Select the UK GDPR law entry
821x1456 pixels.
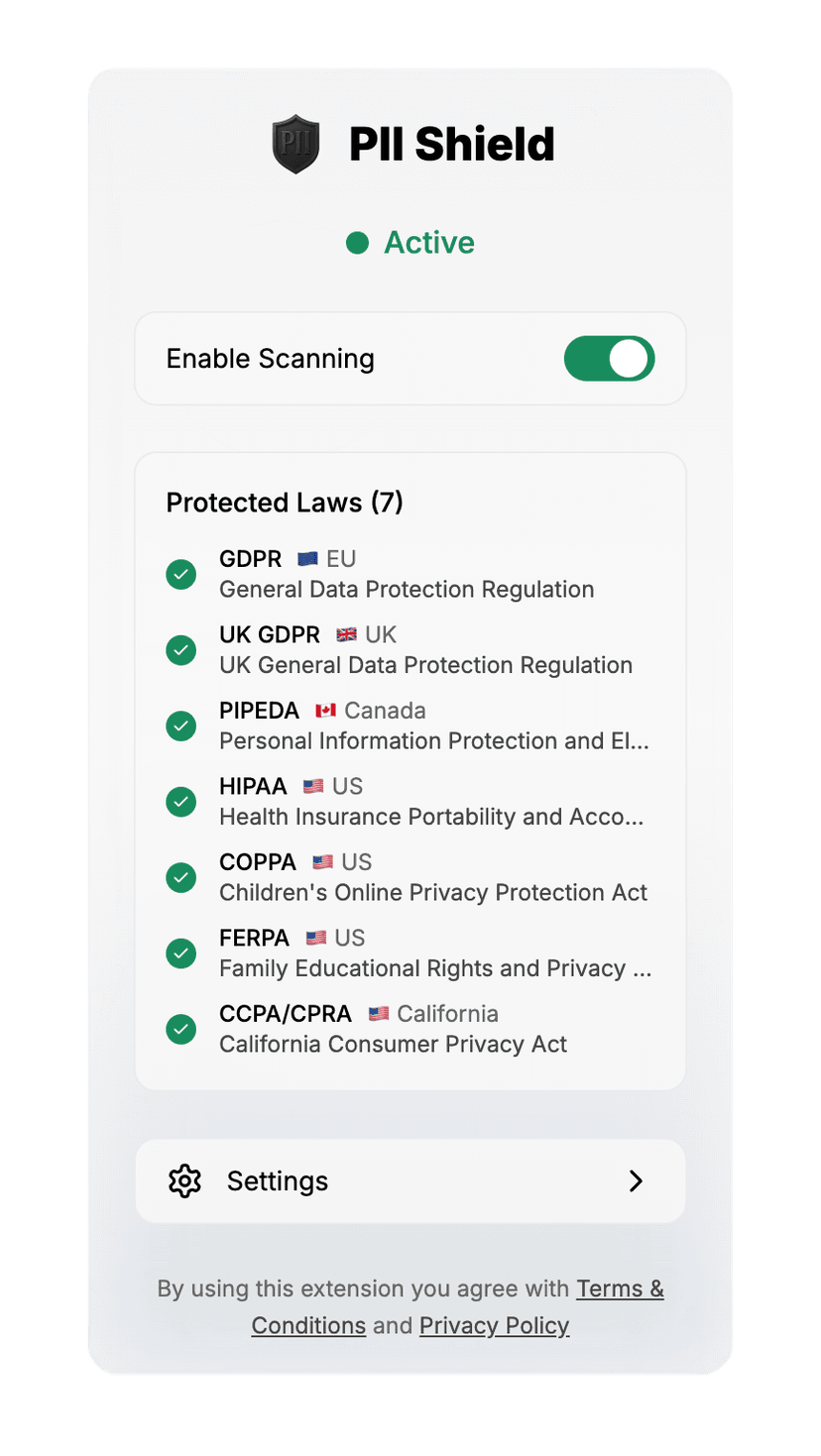[x=410, y=649]
